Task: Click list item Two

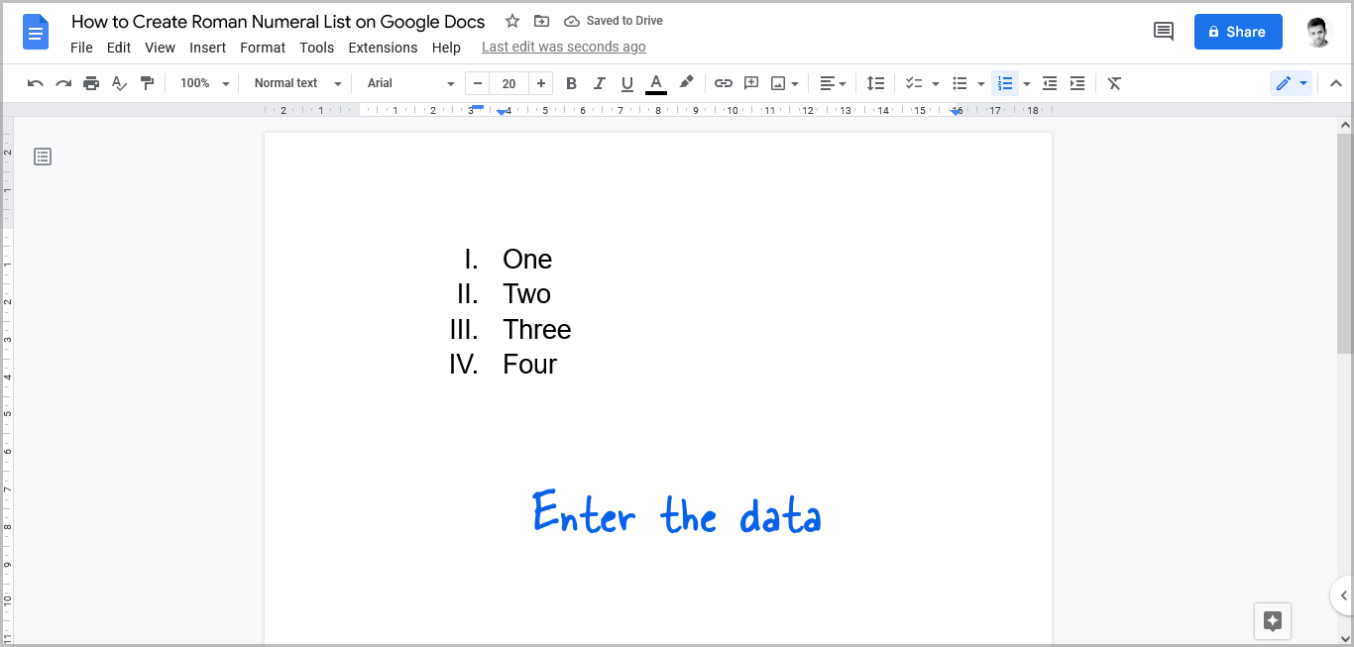Action: 526,294
